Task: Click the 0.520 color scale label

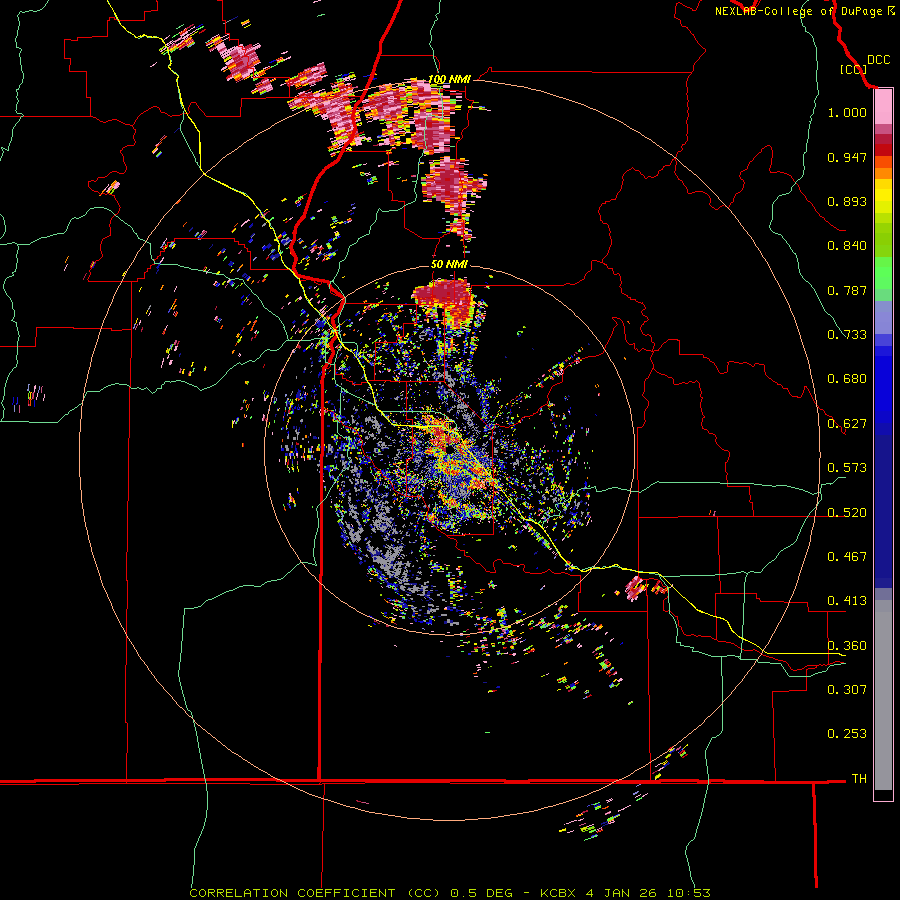Action: pyautogui.click(x=847, y=513)
